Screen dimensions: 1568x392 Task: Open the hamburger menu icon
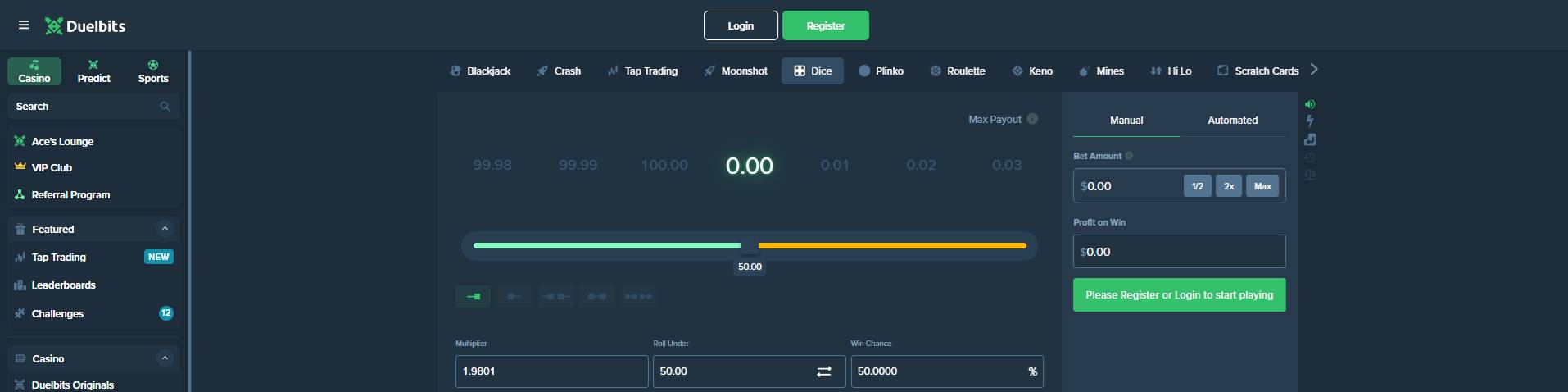pyautogui.click(x=24, y=25)
